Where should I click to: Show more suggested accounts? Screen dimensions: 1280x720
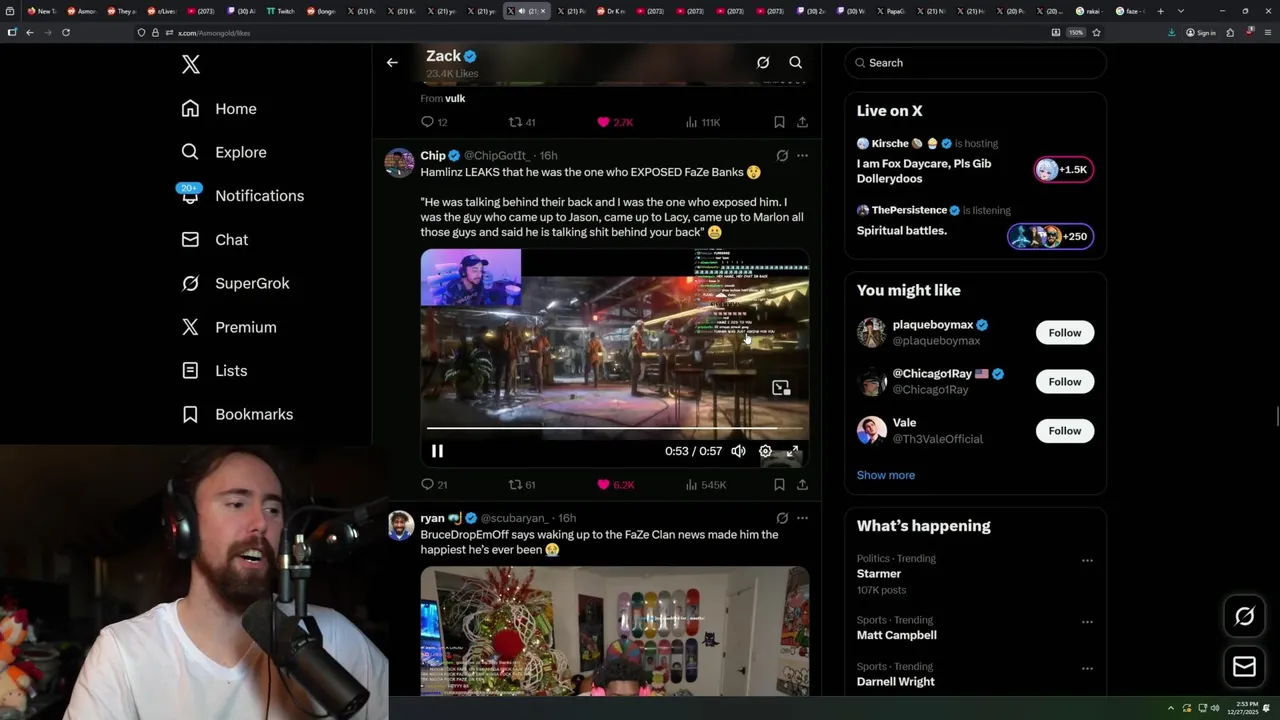886,475
